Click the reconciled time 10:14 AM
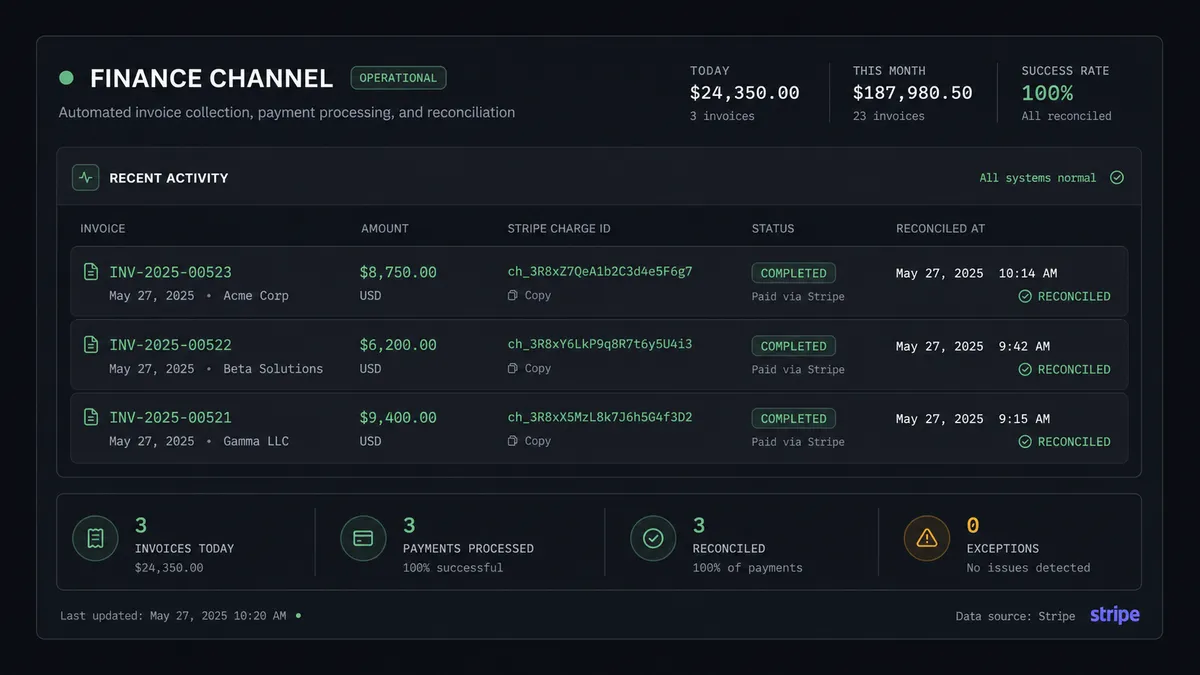Viewport: 1200px width, 675px height. pyautogui.click(x=1028, y=273)
